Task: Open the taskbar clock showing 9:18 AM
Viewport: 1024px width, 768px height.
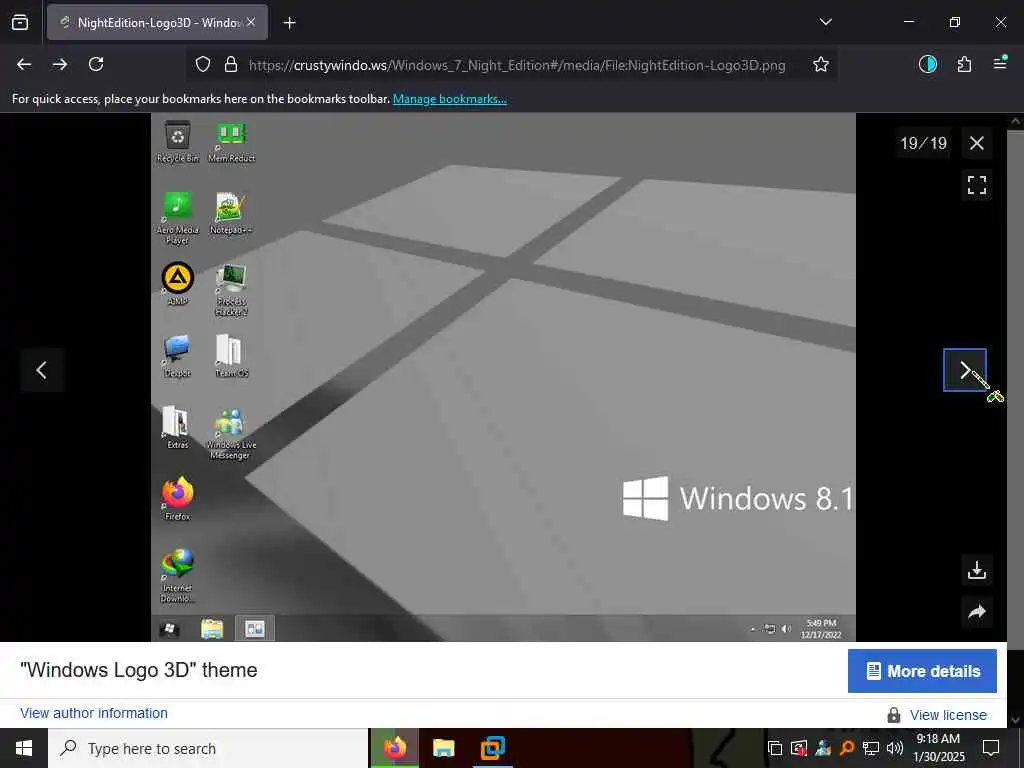Action: (938, 748)
